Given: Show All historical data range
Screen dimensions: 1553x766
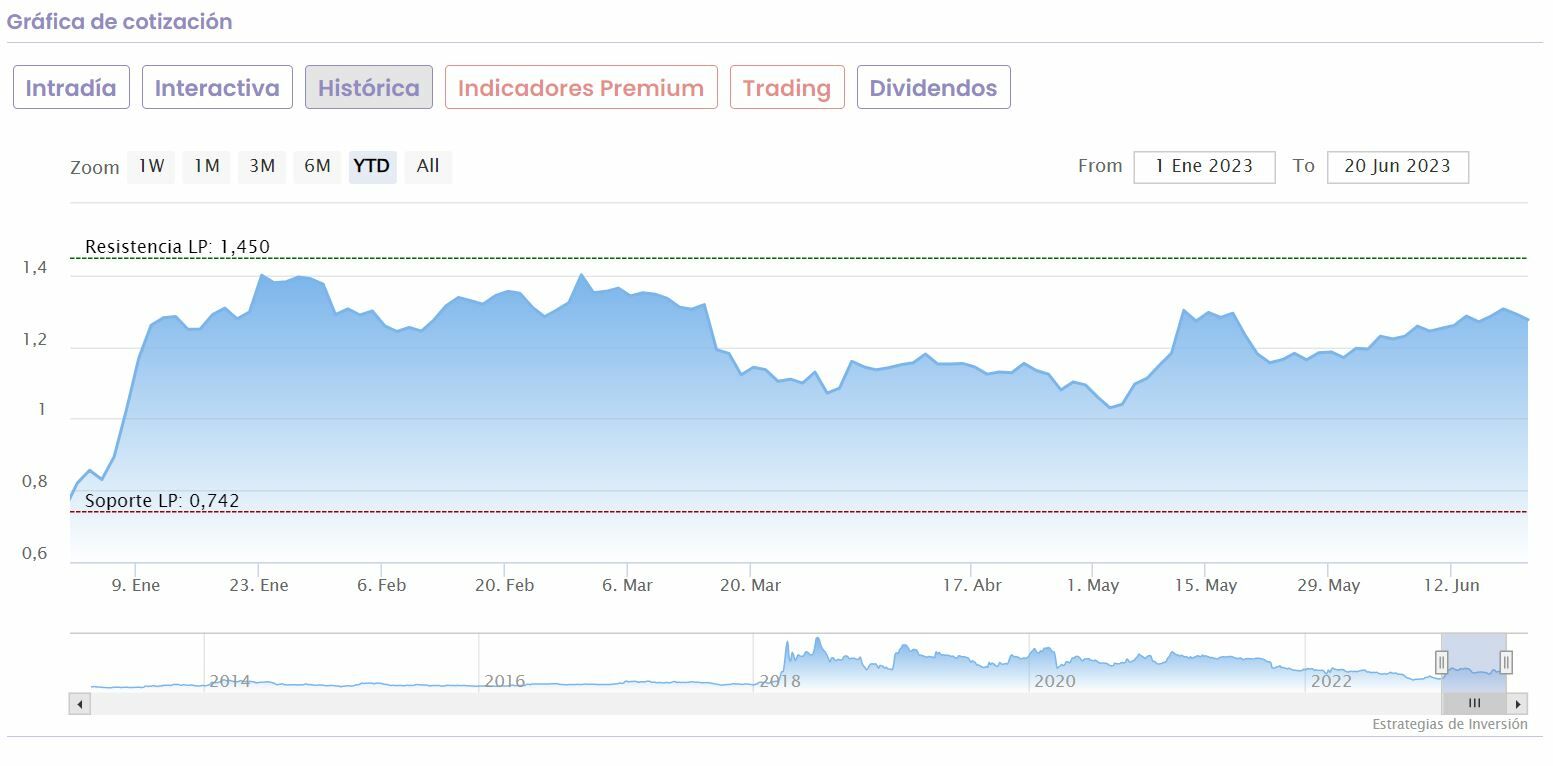Looking at the screenshot, I should 428,167.
